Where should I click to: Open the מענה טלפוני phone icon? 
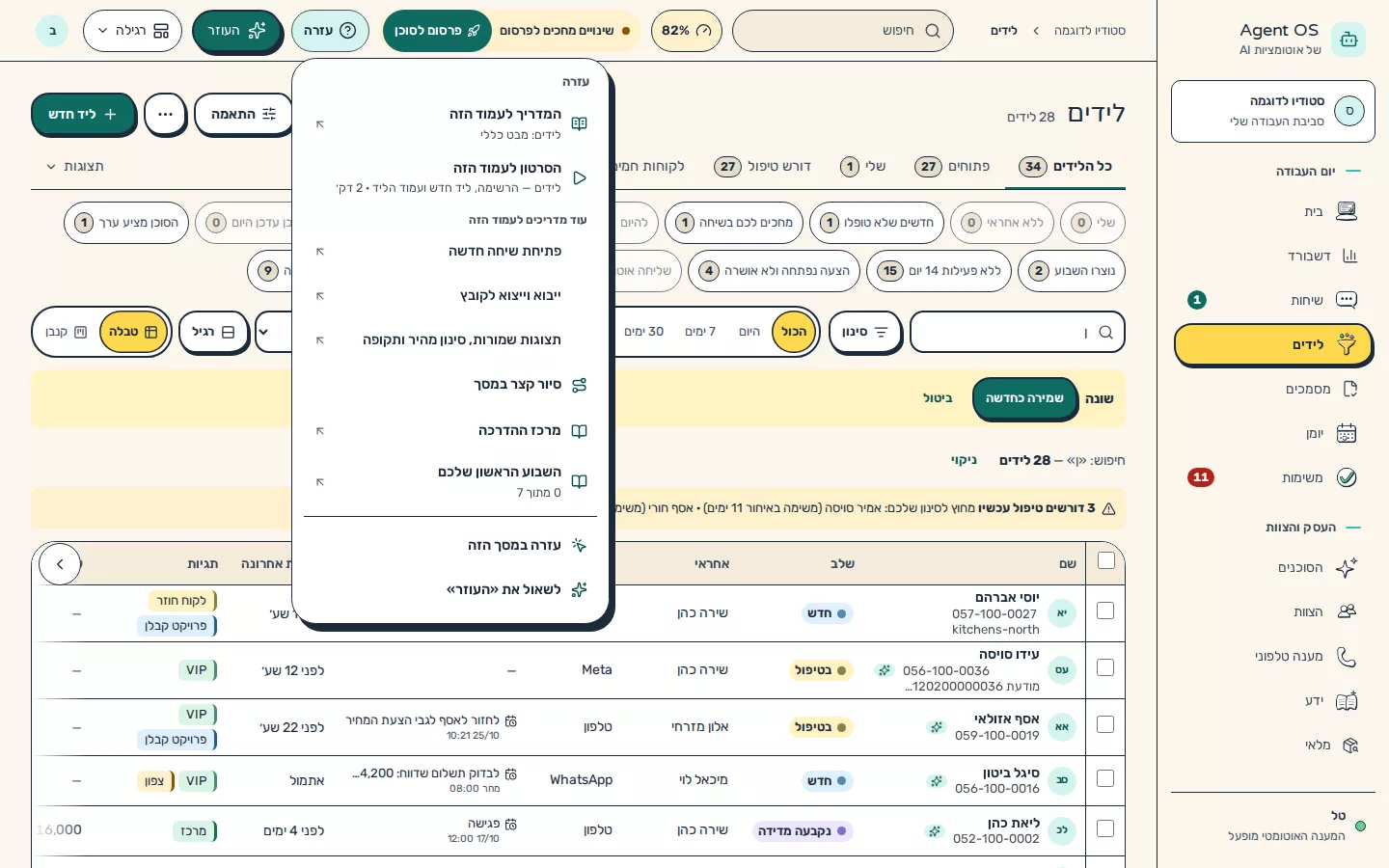[1347, 656]
